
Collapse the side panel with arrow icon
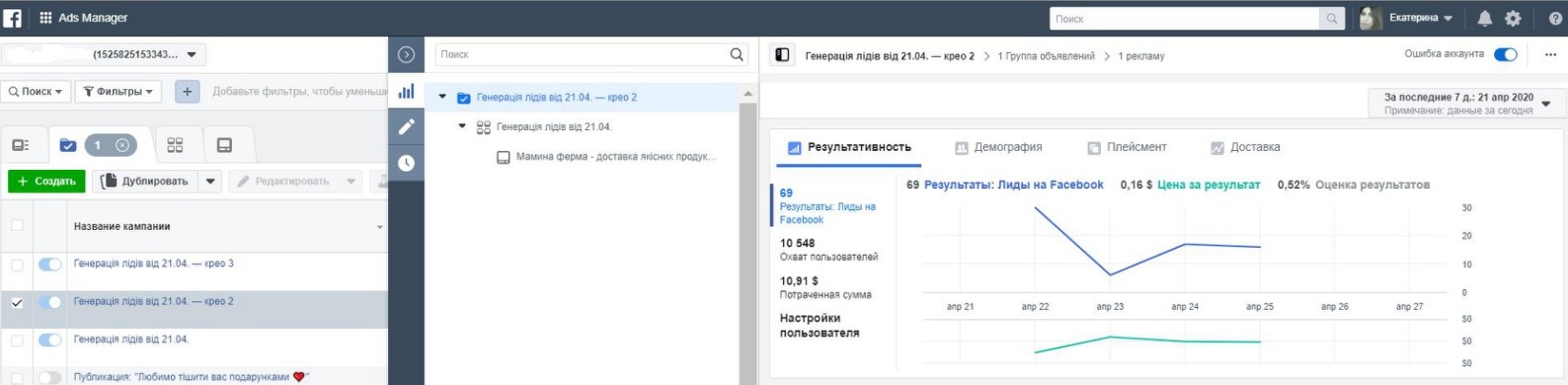pos(406,55)
